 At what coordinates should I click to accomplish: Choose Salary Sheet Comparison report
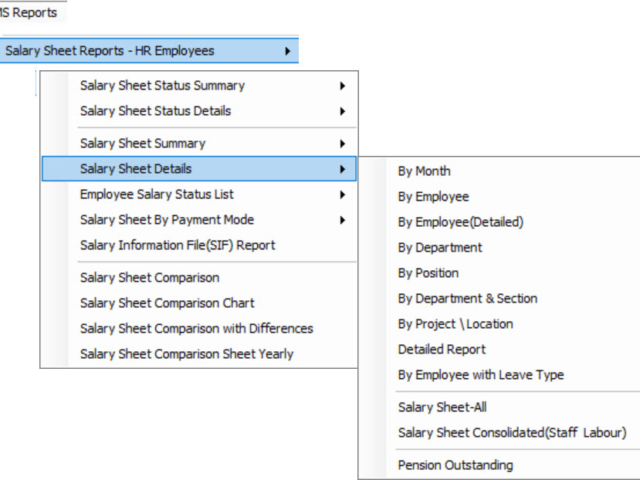click(x=150, y=278)
